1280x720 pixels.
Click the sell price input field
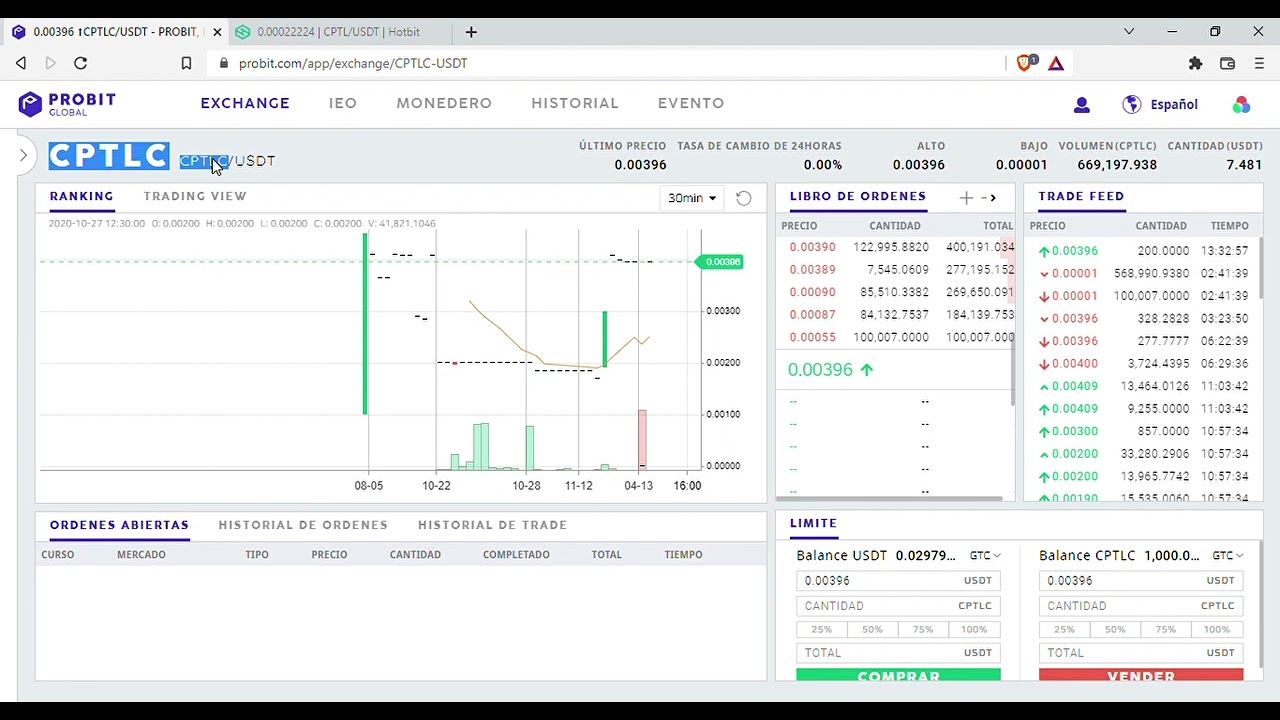1141,580
